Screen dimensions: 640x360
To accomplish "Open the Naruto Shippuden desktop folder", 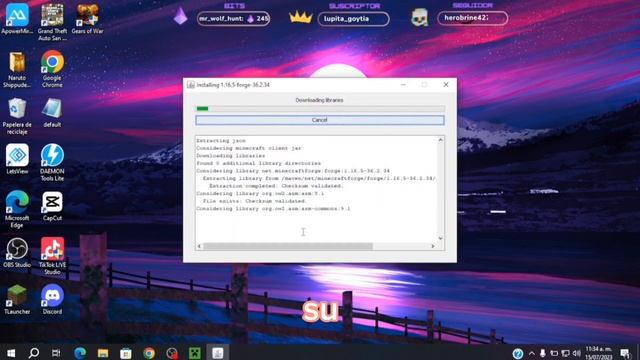I will point(17,70).
